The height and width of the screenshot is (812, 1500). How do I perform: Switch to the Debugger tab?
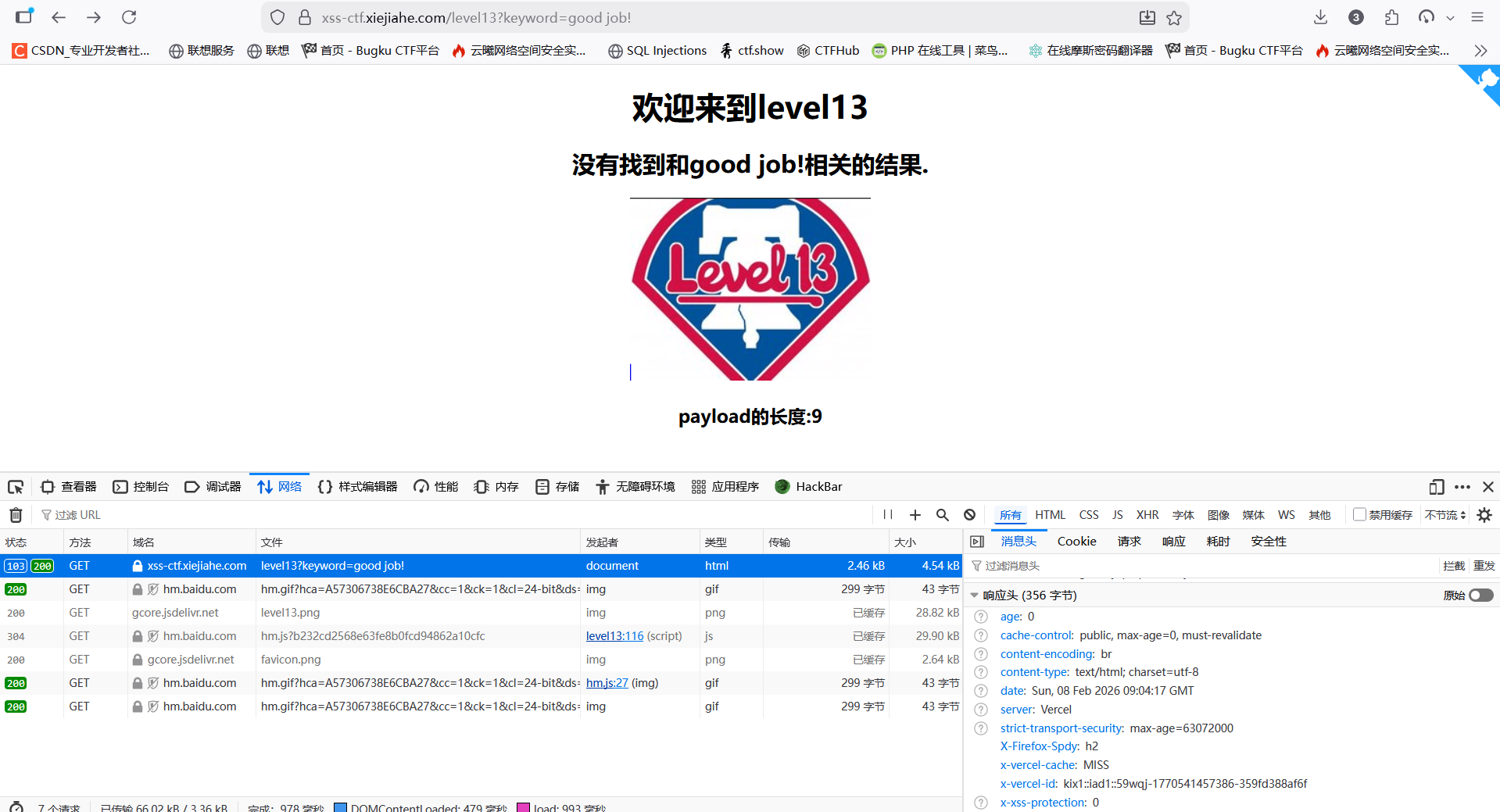click(213, 487)
